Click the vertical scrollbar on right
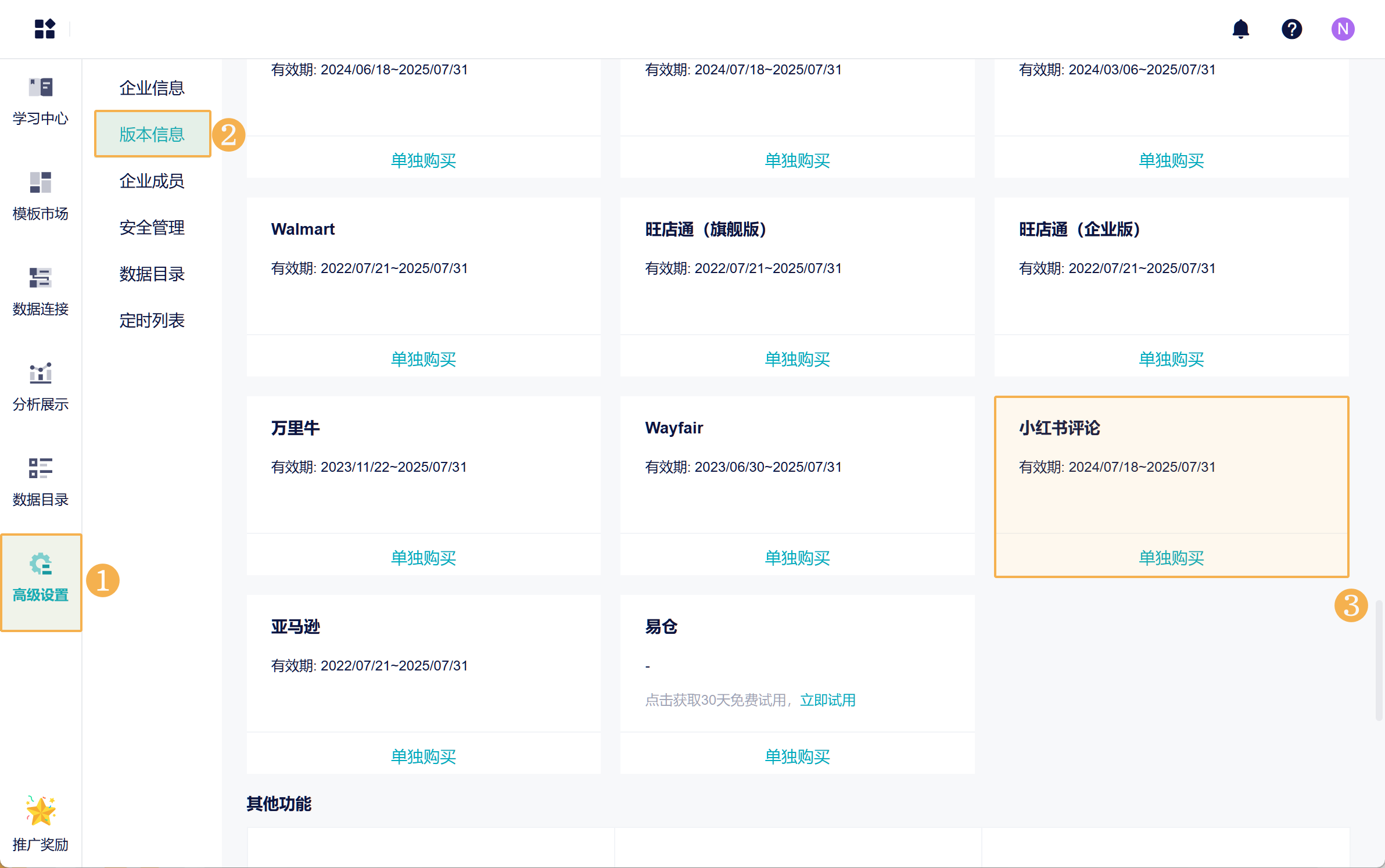1385x868 pixels. (1378, 661)
